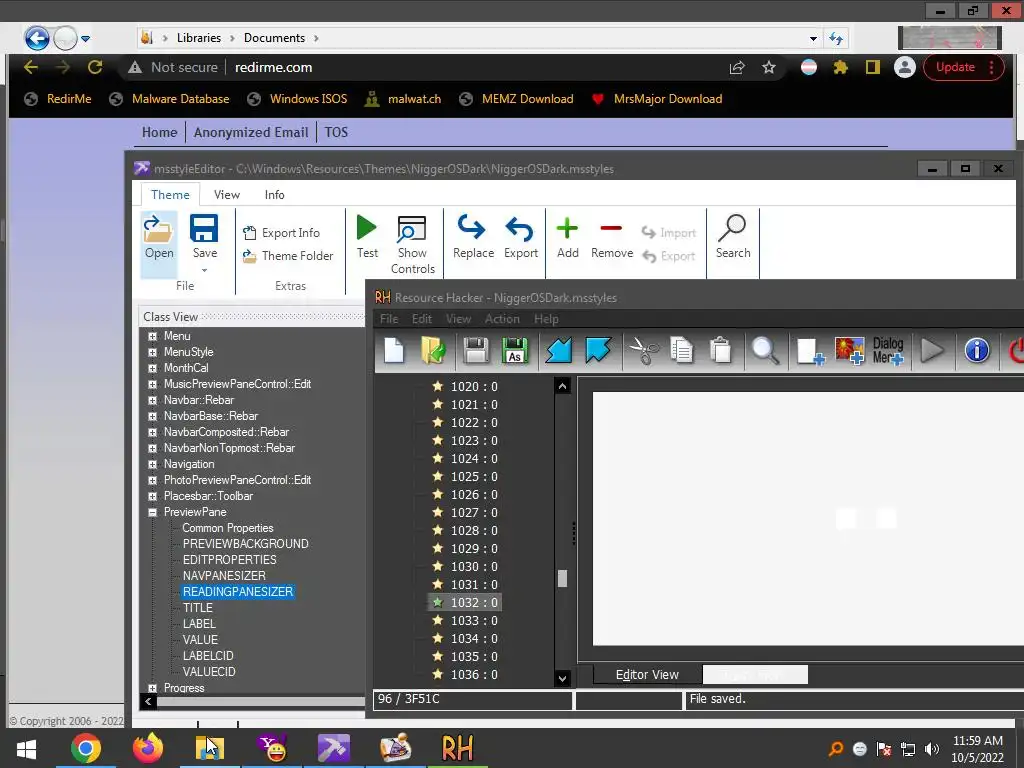This screenshot has width=1024, height=768.
Task: Click the gray Compile play icon in Resource Hacker
Action: (932, 351)
